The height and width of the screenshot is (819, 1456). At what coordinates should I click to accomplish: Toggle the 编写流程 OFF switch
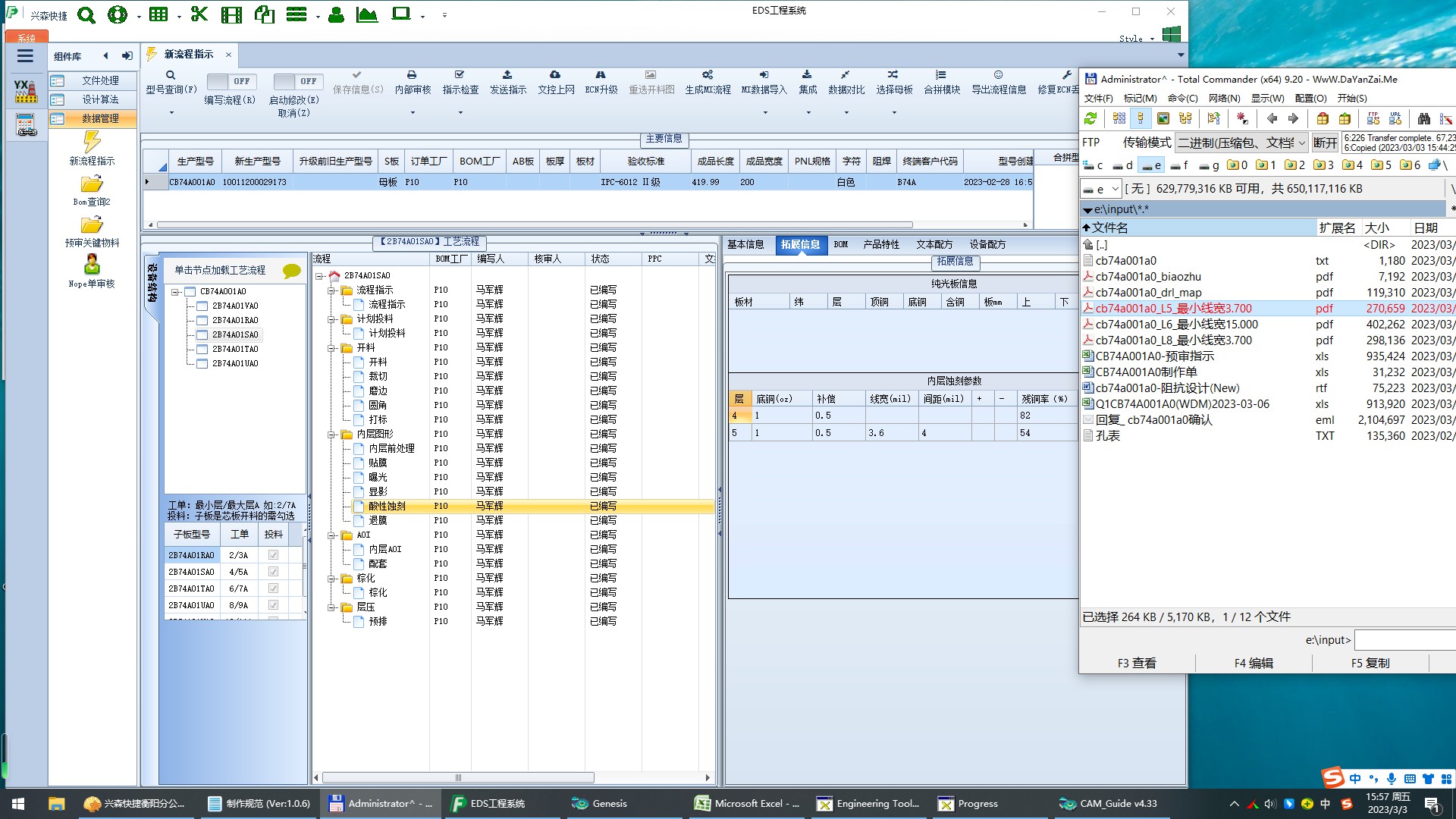[231, 81]
